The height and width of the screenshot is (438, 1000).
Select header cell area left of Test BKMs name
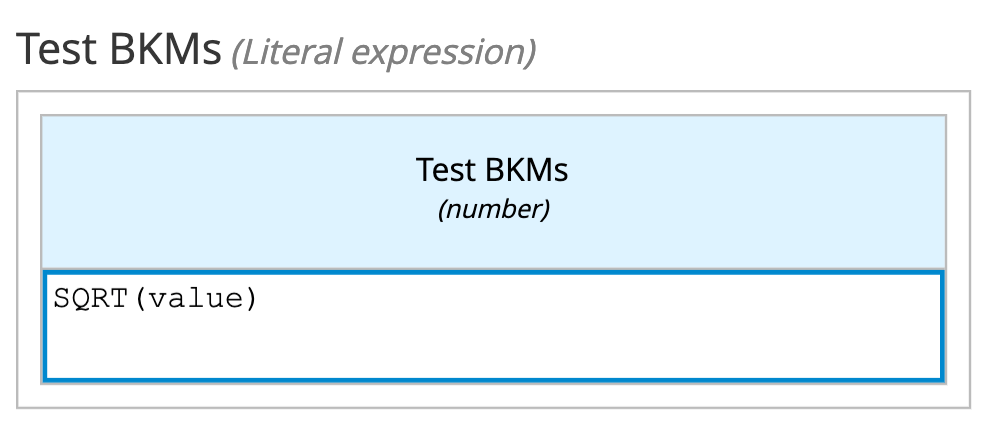(228, 170)
